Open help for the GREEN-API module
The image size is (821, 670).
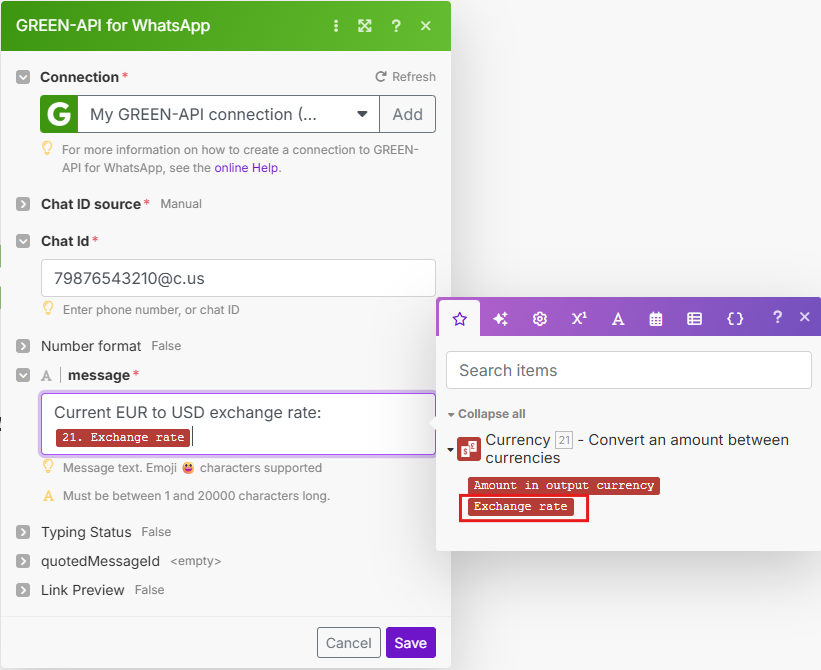tap(396, 26)
